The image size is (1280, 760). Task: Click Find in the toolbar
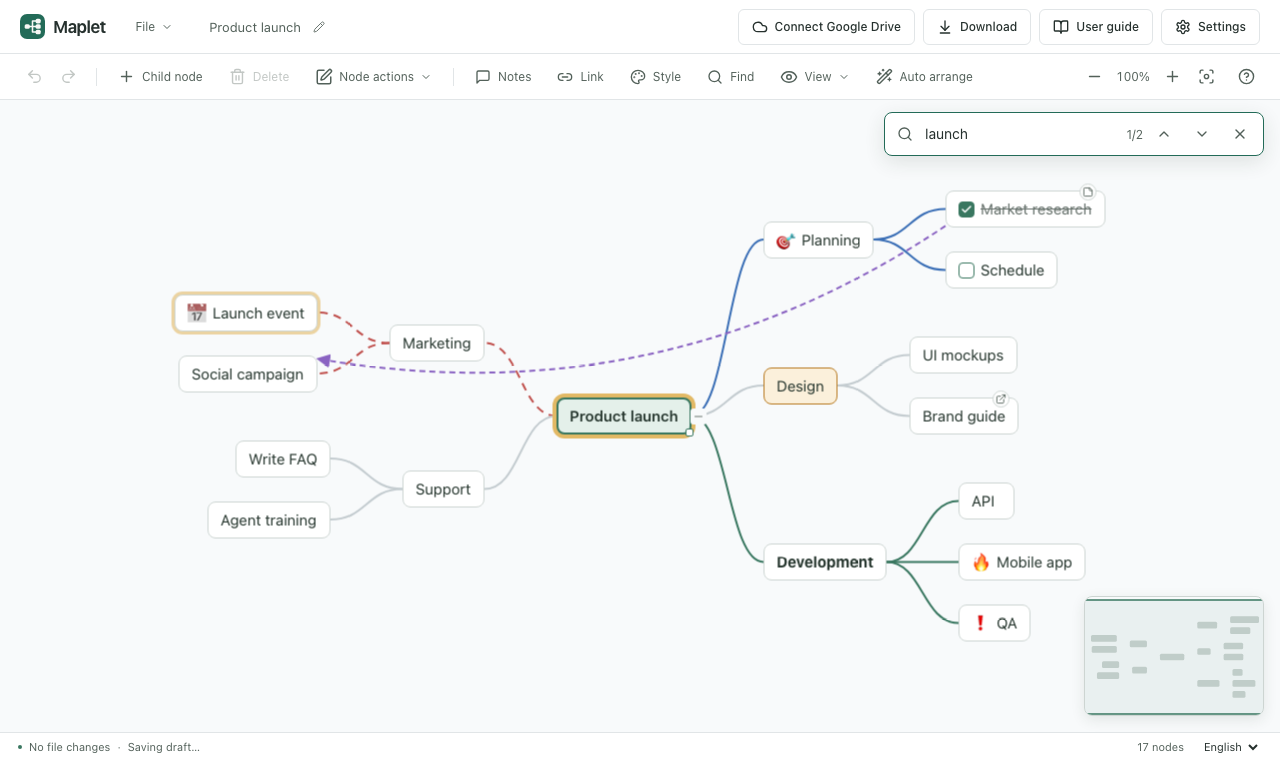(731, 77)
